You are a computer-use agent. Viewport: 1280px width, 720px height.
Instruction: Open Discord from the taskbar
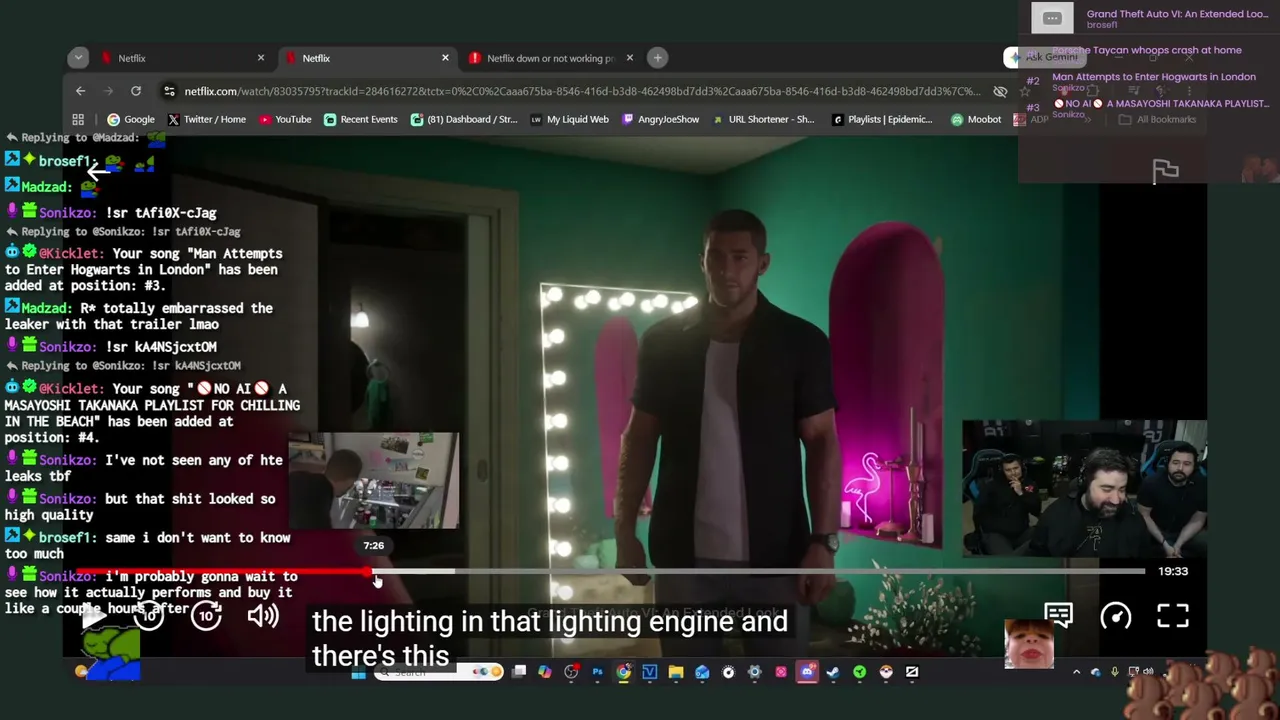(807, 672)
